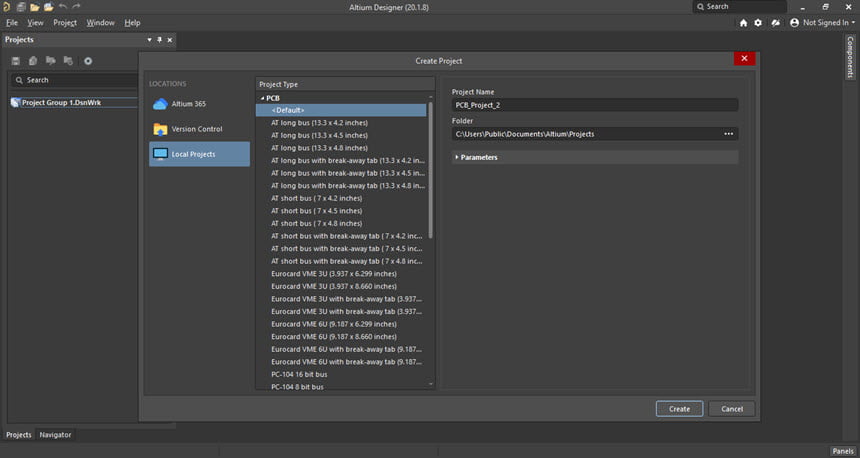The height and width of the screenshot is (458, 860).
Task: Click the Save All Documents icon in title bar
Action: (x=21, y=7)
